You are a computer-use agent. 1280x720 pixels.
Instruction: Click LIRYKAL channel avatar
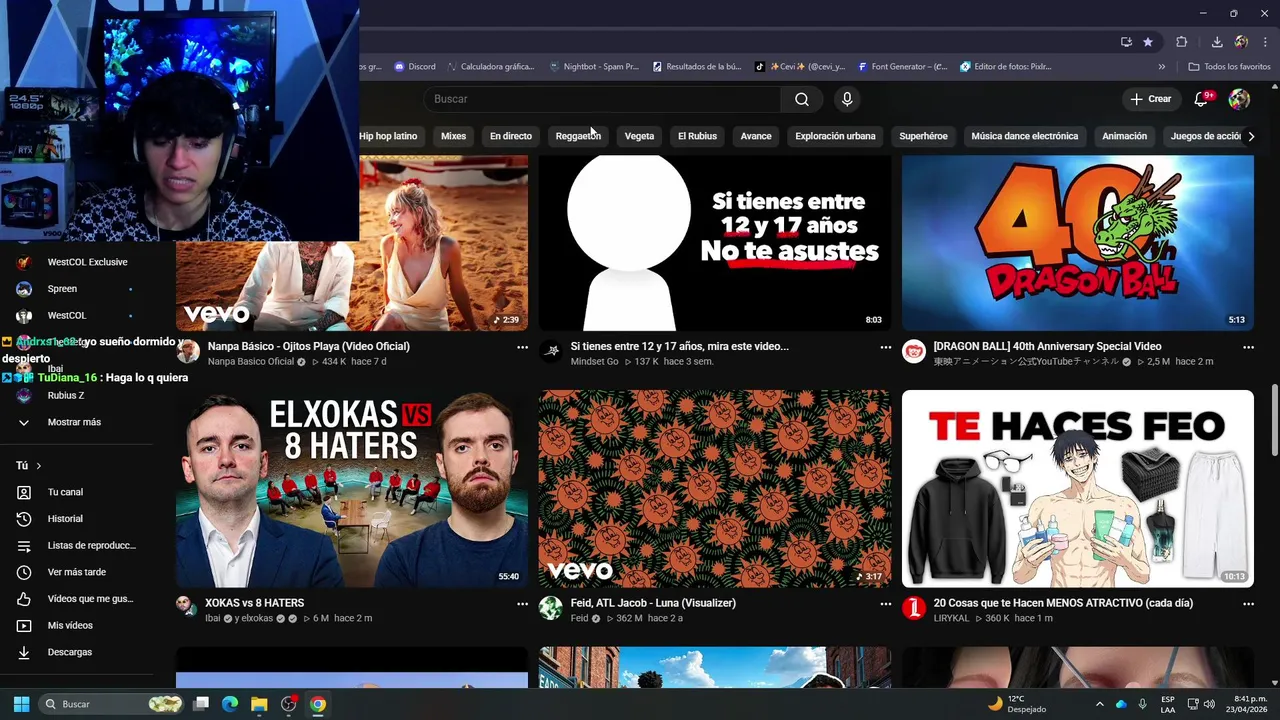(914, 608)
